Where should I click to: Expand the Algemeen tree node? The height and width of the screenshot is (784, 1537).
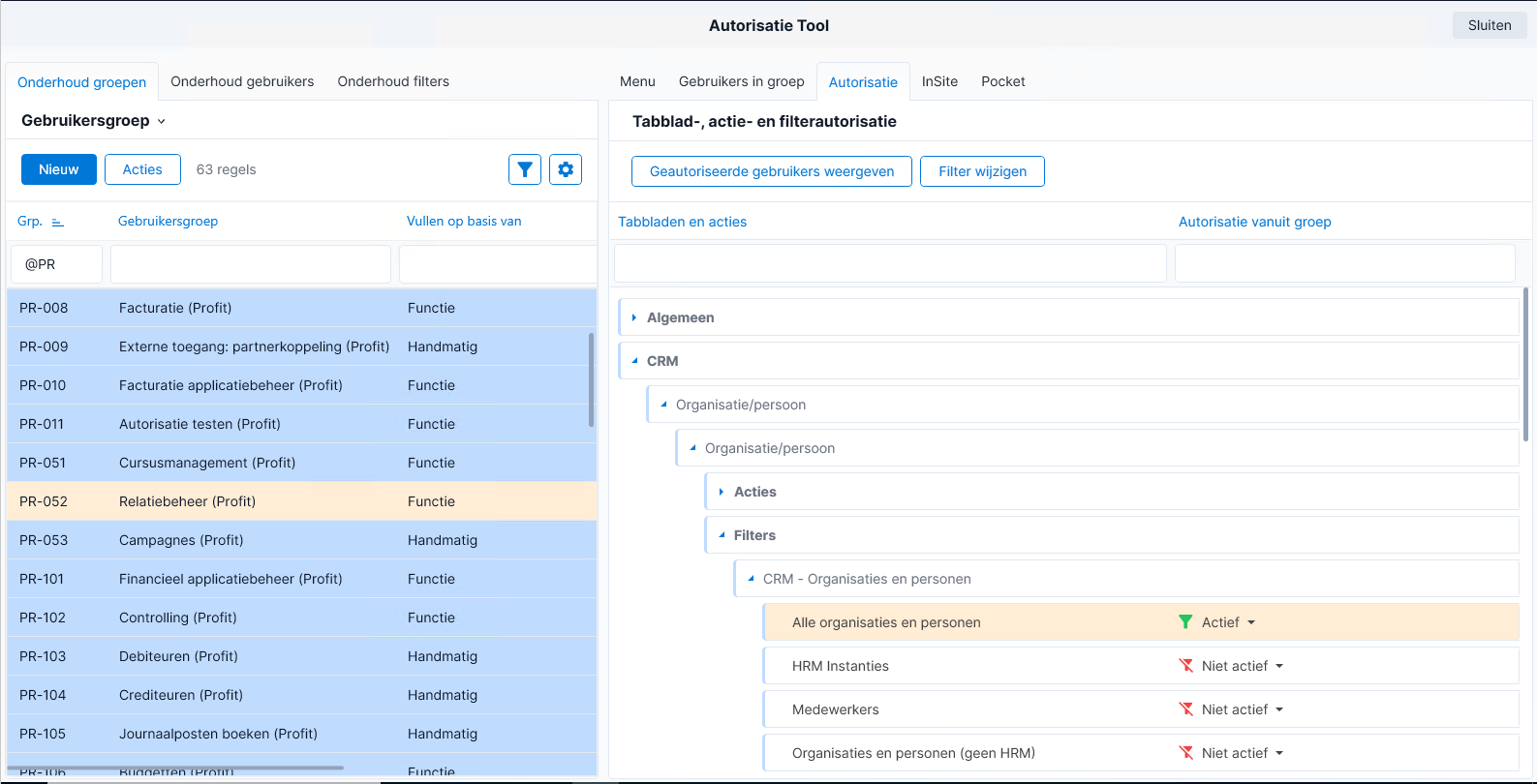pos(634,317)
